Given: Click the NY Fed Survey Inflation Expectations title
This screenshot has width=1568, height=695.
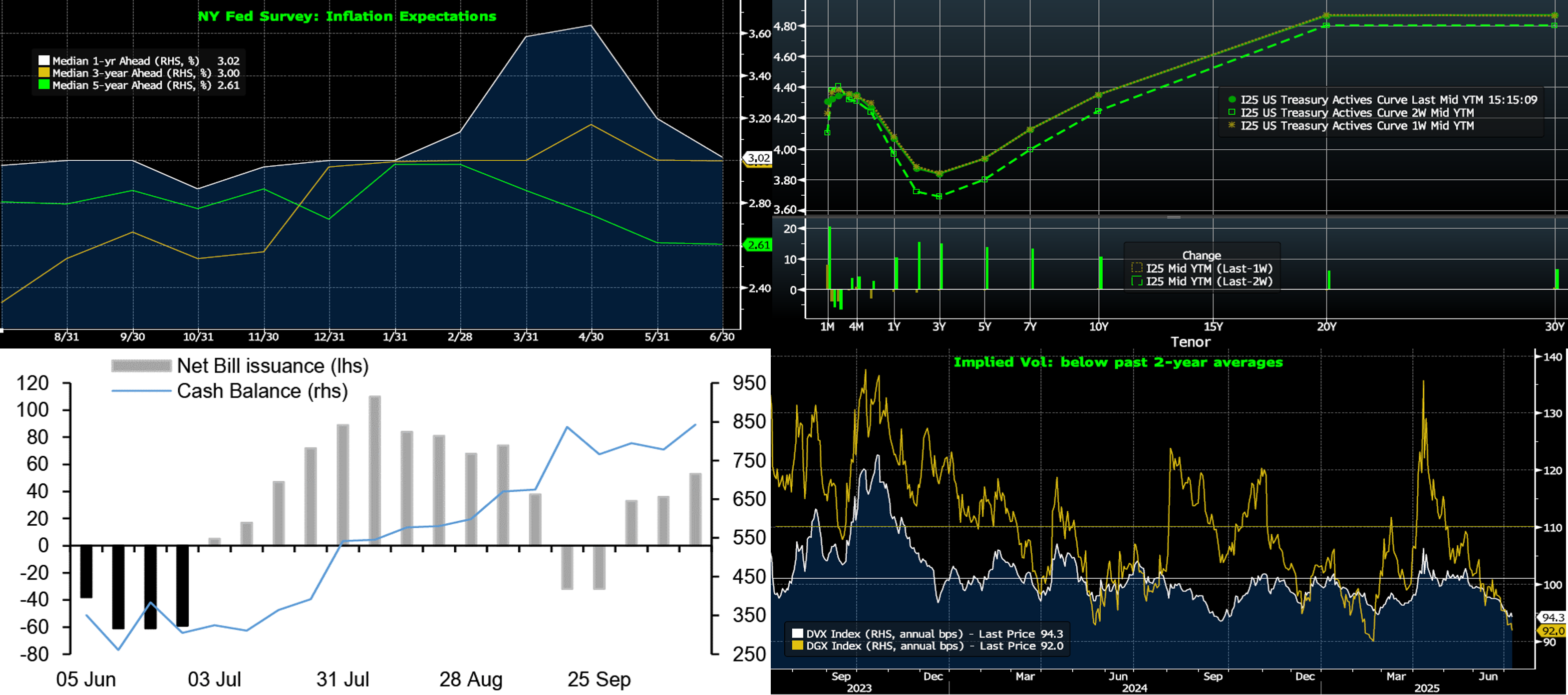Looking at the screenshot, I should pos(347,16).
